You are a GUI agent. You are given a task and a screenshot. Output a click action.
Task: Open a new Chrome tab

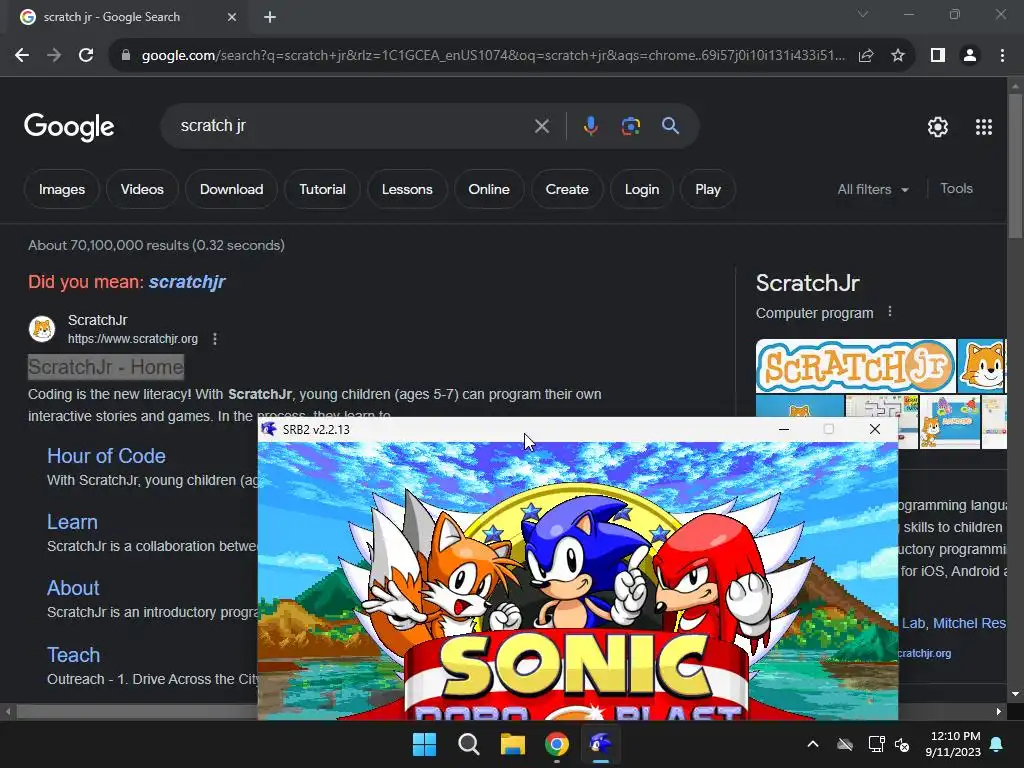270,17
